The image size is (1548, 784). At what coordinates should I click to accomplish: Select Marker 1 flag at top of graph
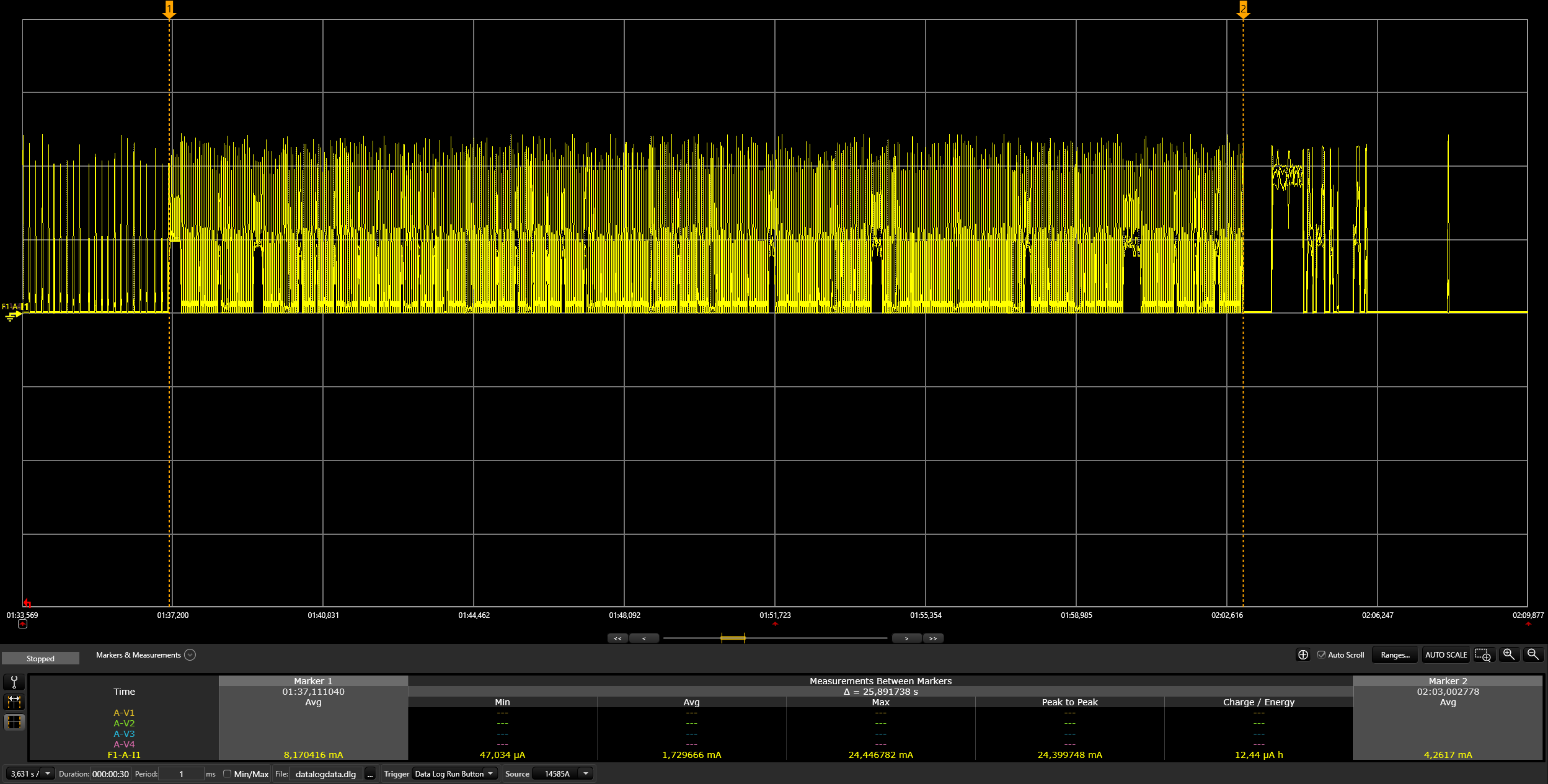[169, 9]
